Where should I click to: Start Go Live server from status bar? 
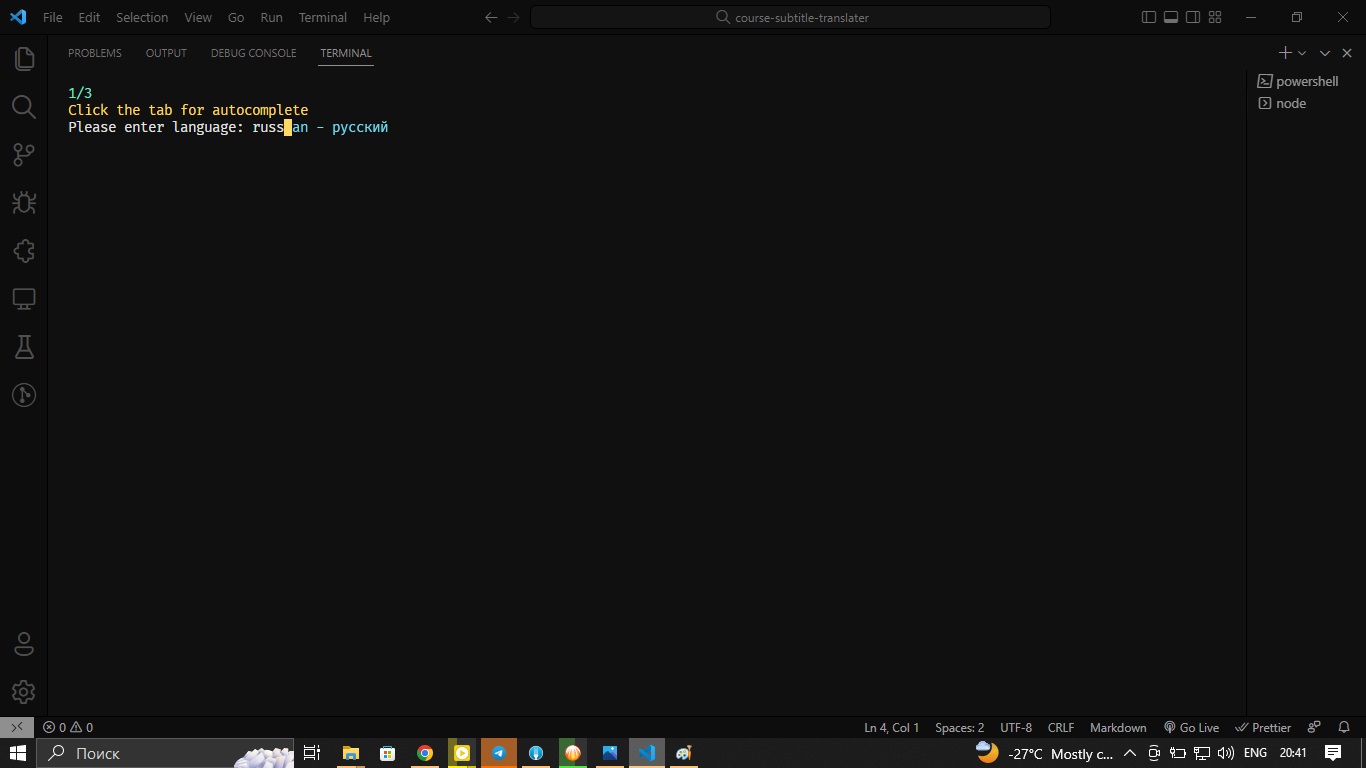pyautogui.click(x=1192, y=727)
